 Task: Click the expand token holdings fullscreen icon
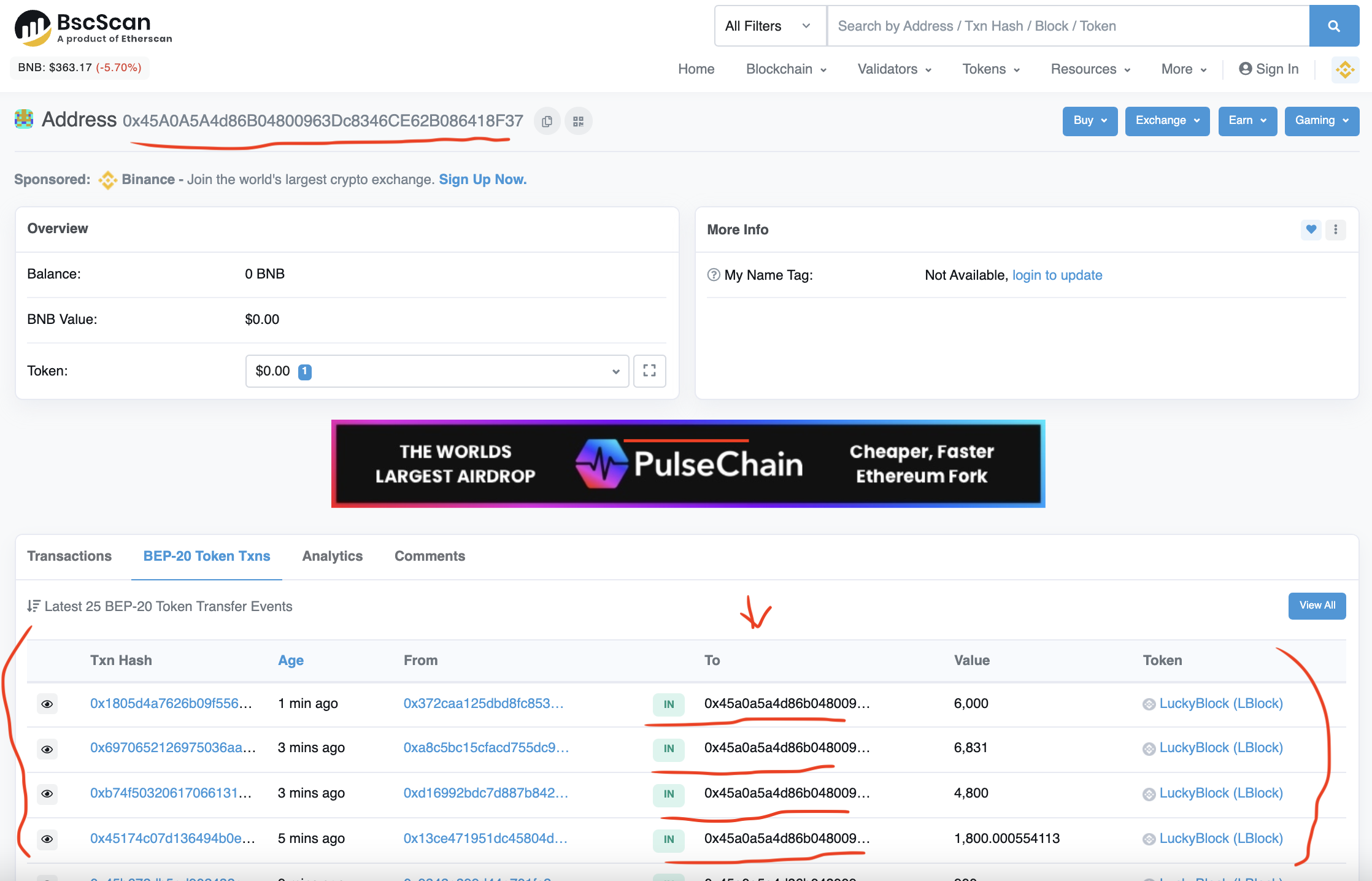(650, 371)
